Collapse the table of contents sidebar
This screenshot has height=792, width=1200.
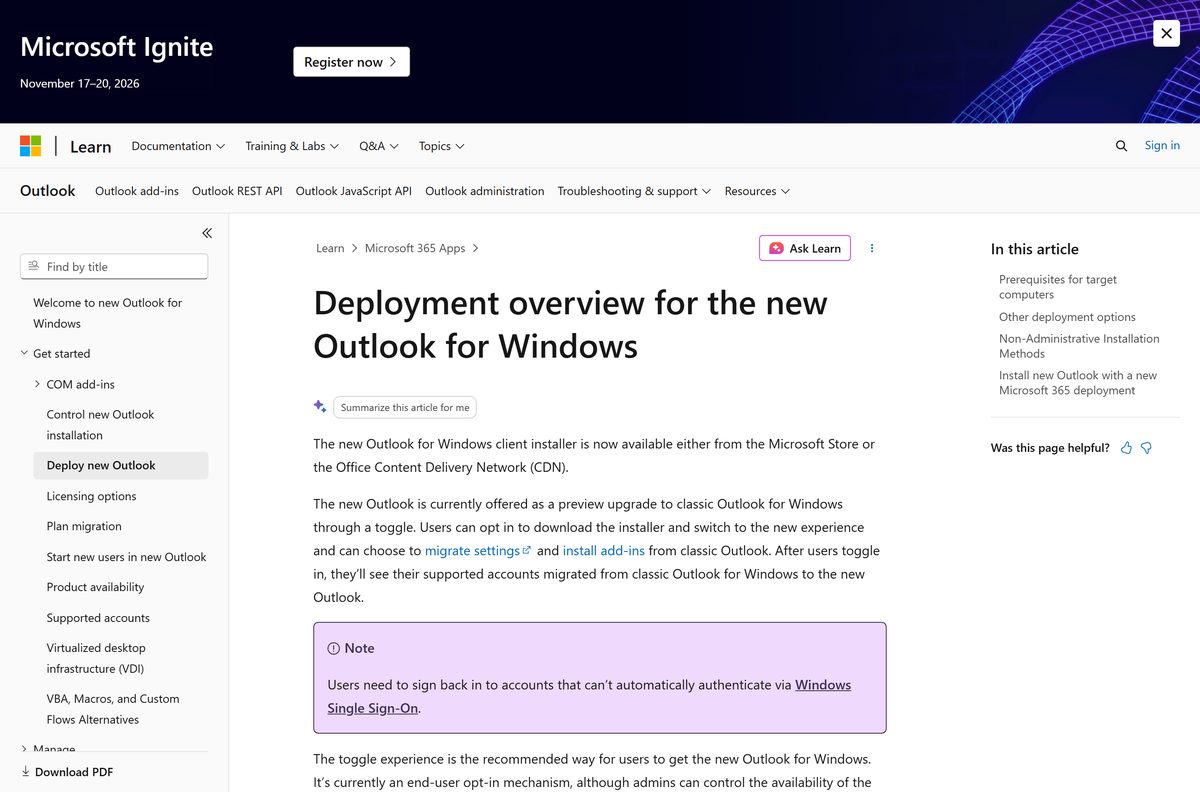click(207, 233)
